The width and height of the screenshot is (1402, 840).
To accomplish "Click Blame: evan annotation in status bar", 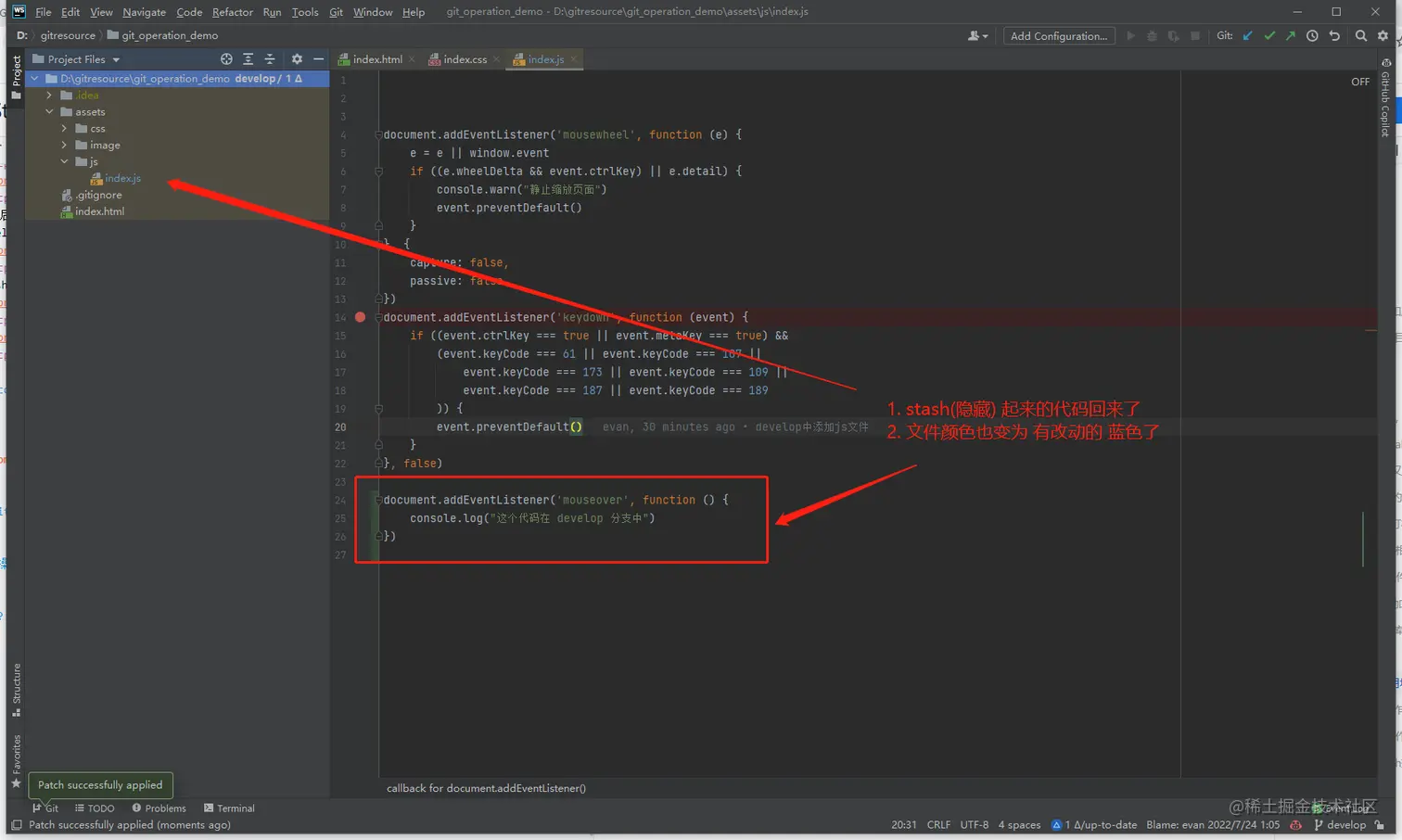I will coord(1213,825).
